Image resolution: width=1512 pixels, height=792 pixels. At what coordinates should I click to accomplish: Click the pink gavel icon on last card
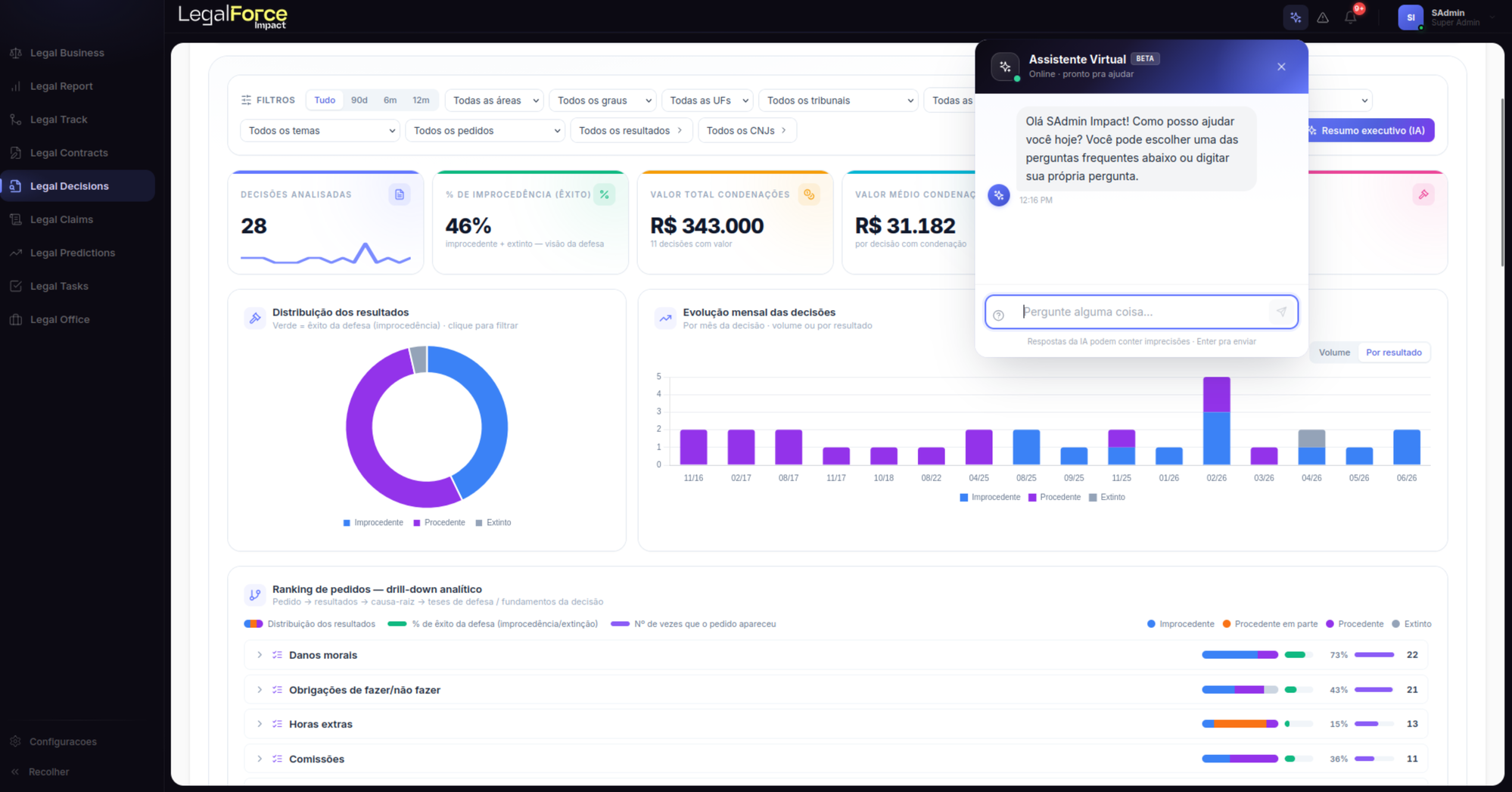[1423, 194]
